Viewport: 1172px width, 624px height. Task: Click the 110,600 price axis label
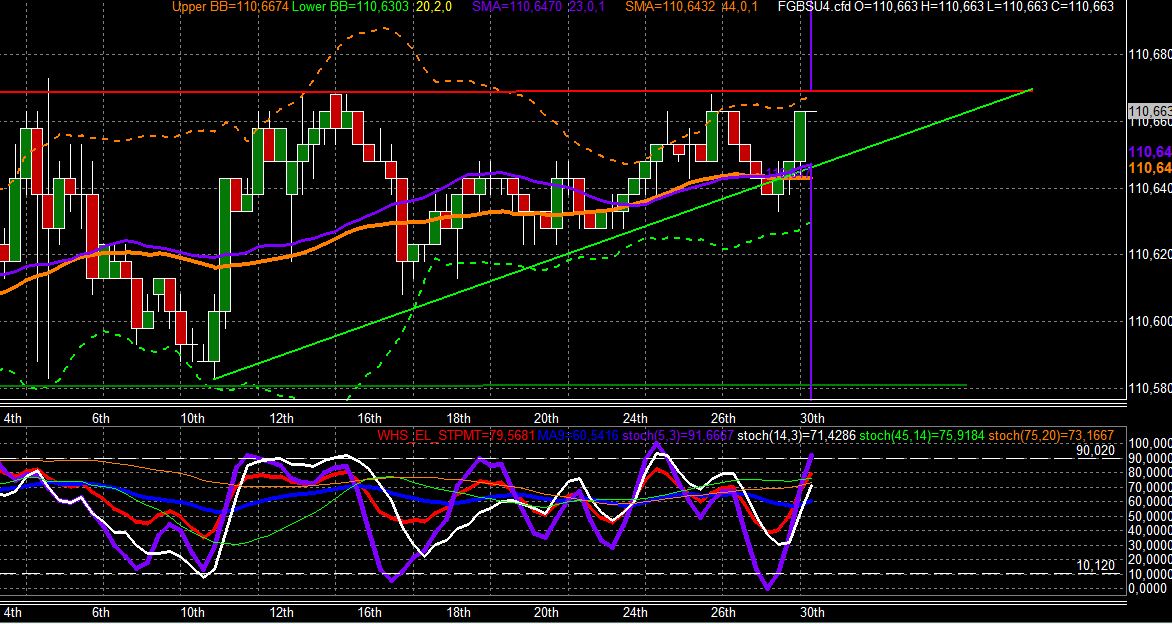(1151, 321)
